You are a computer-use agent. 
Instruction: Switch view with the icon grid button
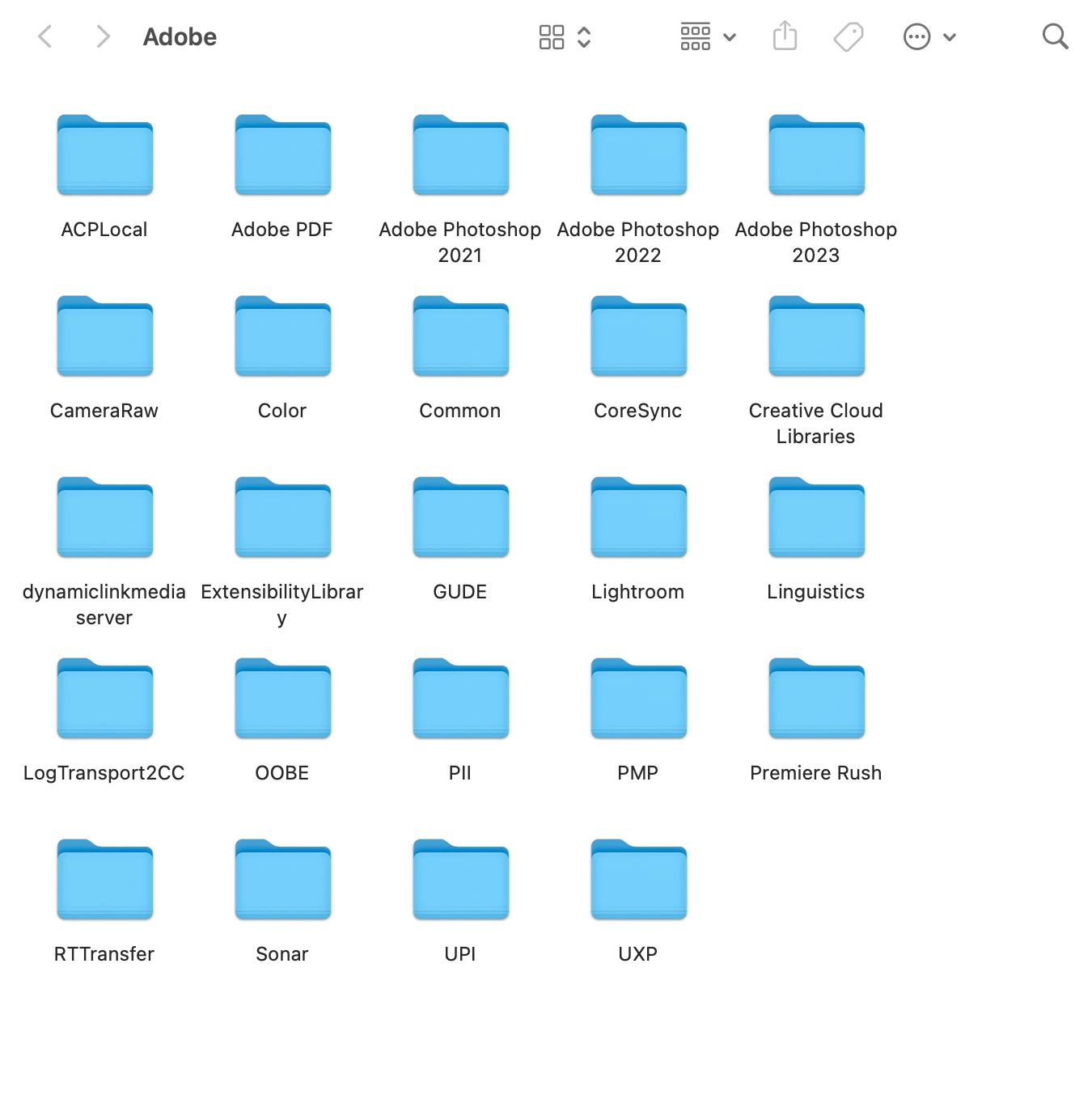[x=552, y=36]
